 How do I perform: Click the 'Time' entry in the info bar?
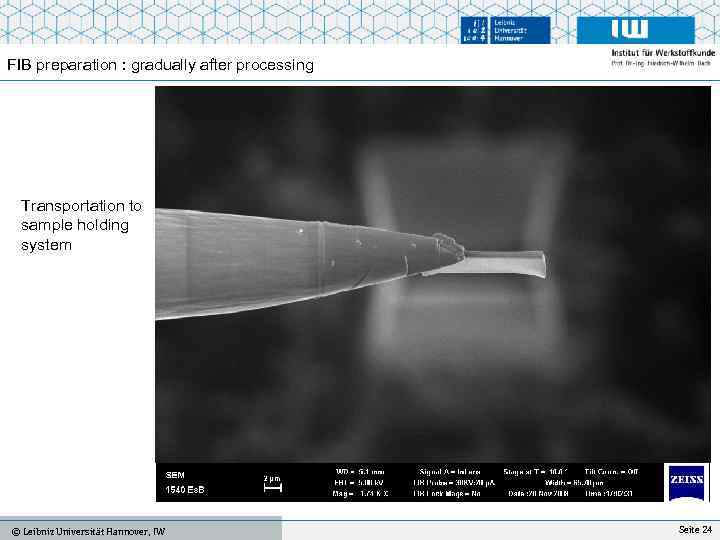pyautogui.click(x=608, y=494)
